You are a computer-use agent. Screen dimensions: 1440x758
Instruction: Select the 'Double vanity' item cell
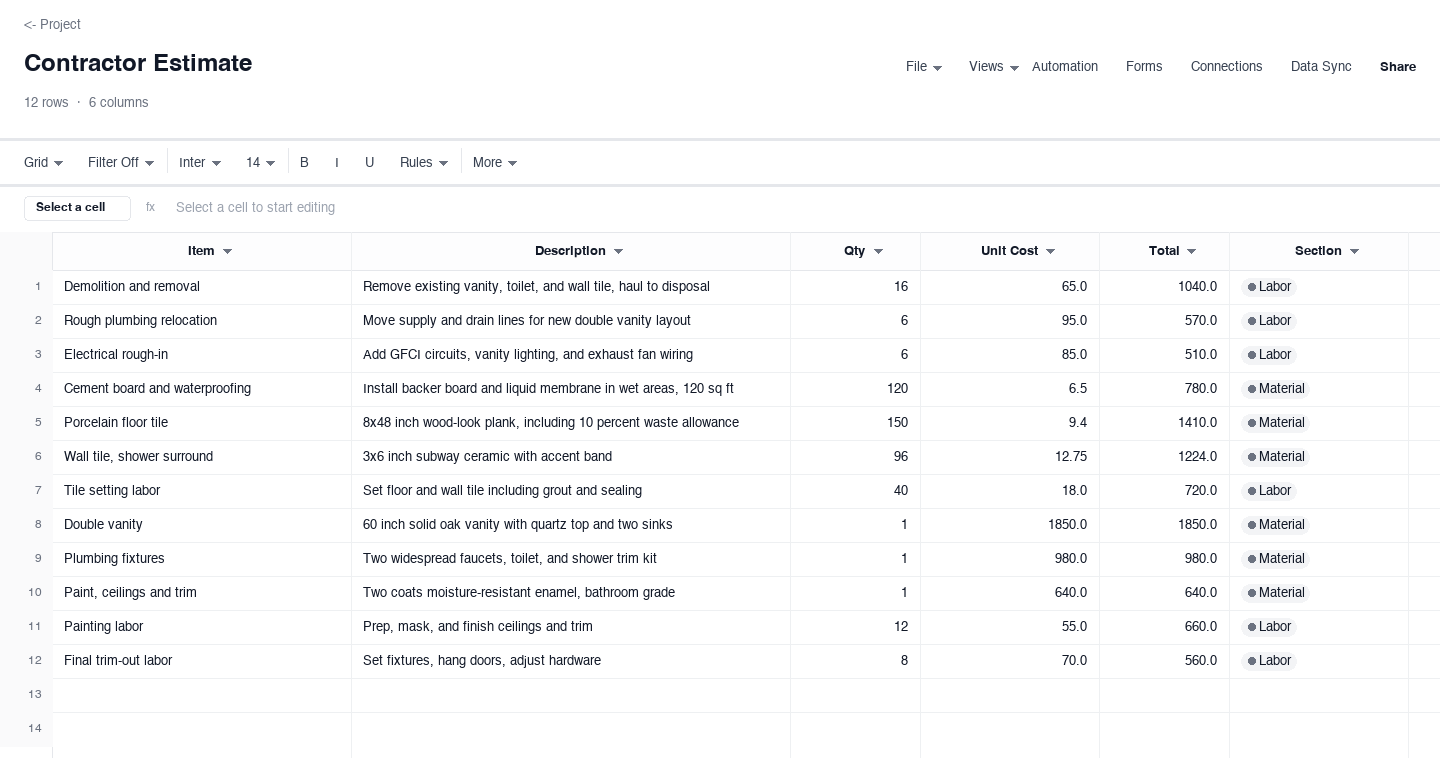202,525
